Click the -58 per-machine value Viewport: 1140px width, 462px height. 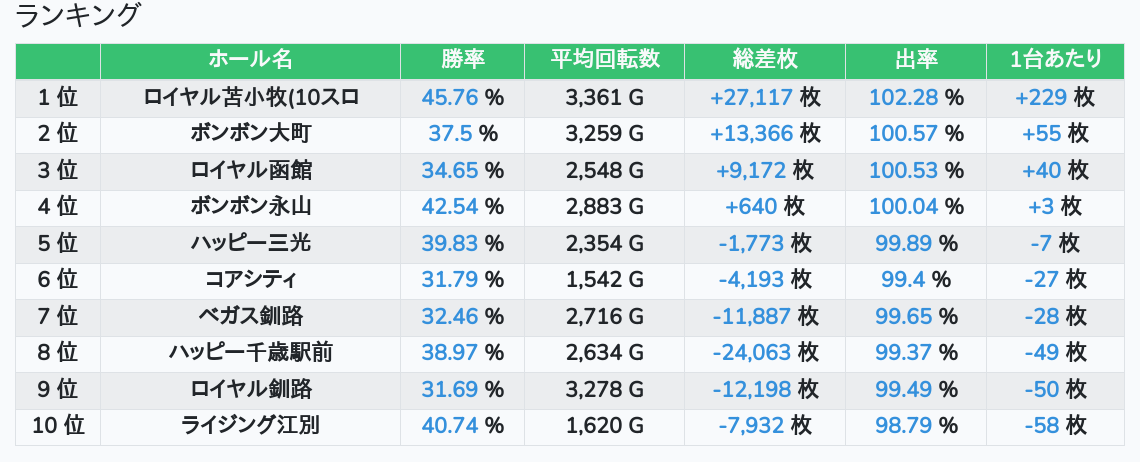tap(1041, 426)
